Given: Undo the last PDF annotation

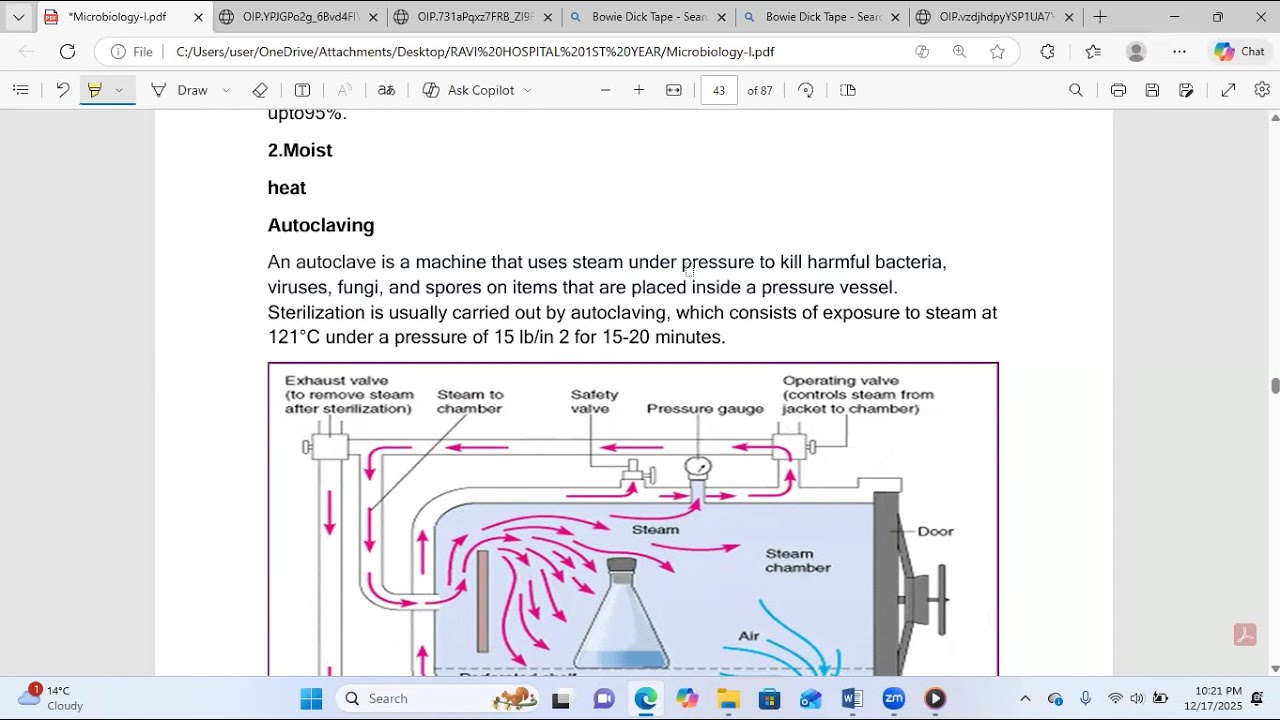Looking at the screenshot, I should click(x=62, y=90).
